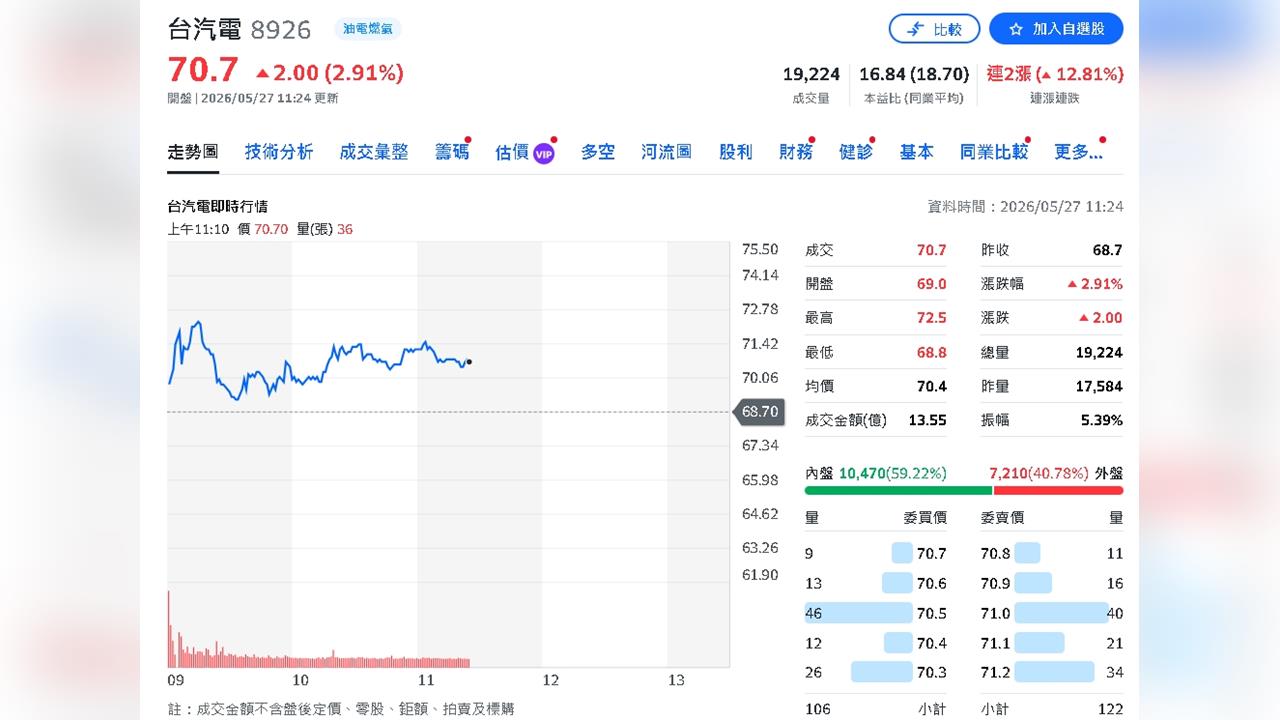The height and width of the screenshot is (720, 1280).
Task: Click the last price dot on chart
Action: (470, 362)
